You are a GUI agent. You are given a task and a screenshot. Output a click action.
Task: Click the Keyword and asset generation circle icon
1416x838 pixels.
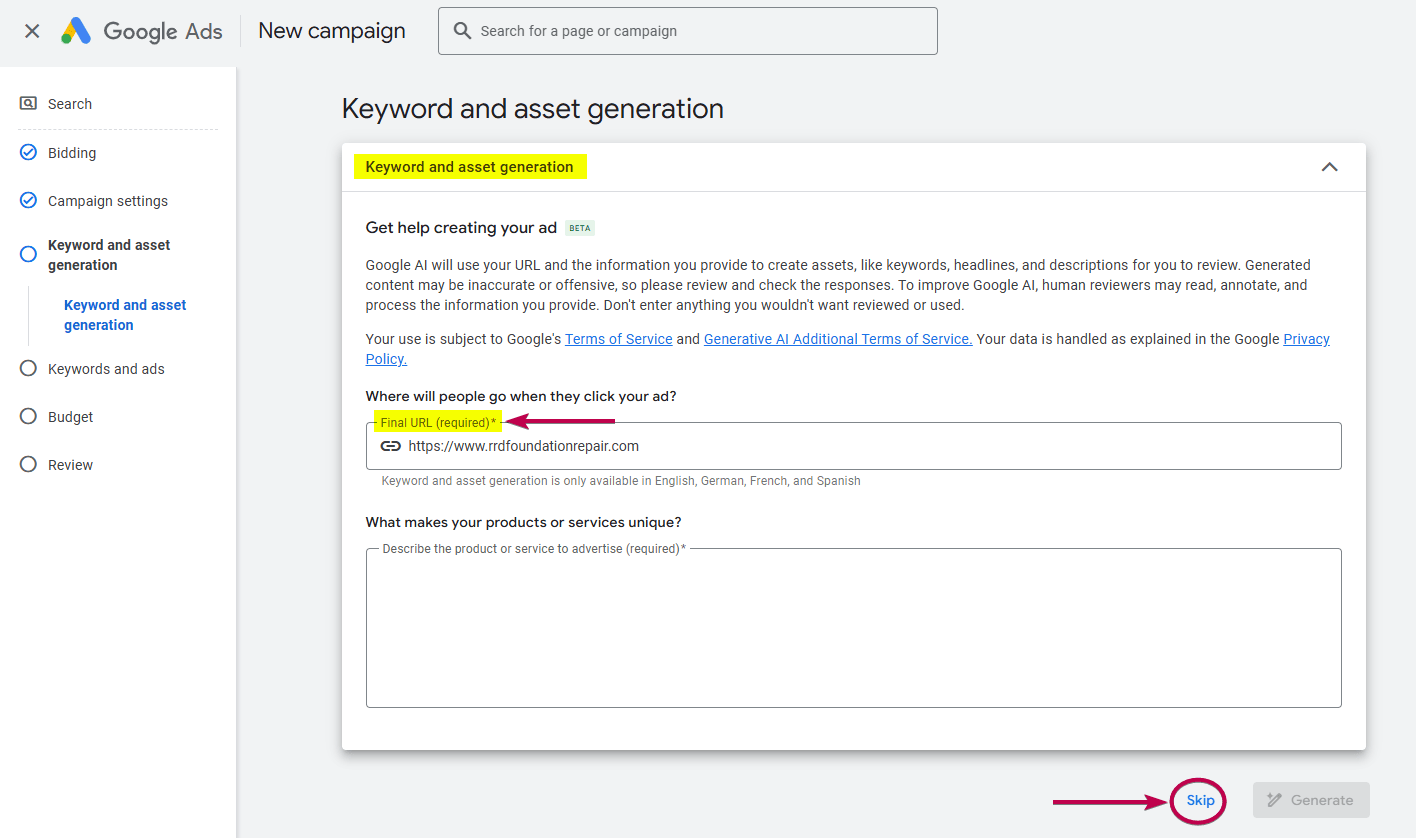[28, 254]
